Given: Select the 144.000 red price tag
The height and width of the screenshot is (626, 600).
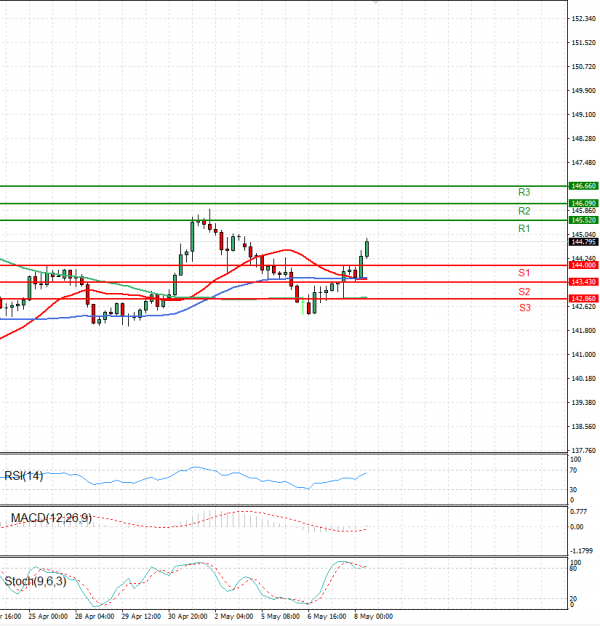Looking at the screenshot, I should point(583,265).
